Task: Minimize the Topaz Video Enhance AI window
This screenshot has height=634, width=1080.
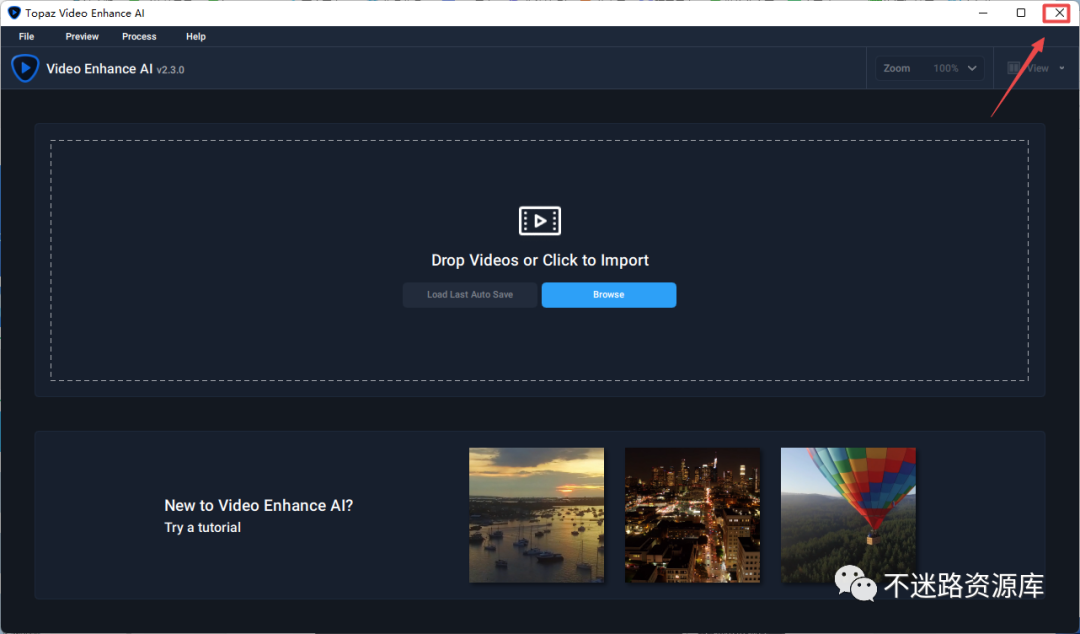Action: point(983,13)
